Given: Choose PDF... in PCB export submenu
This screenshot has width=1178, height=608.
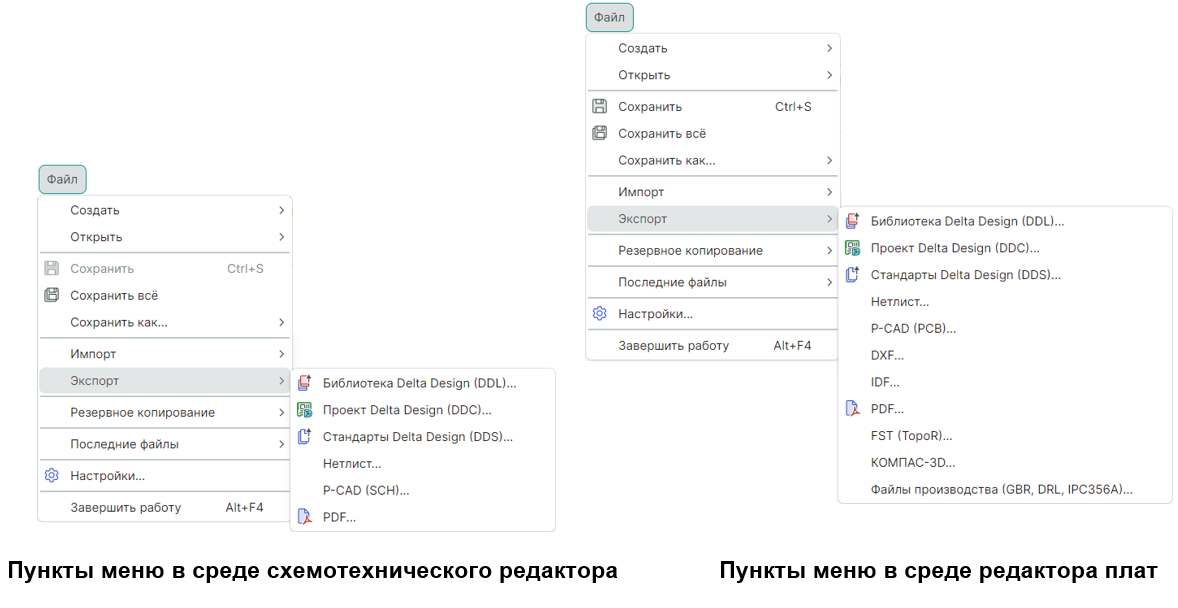Looking at the screenshot, I should [1005, 409].
